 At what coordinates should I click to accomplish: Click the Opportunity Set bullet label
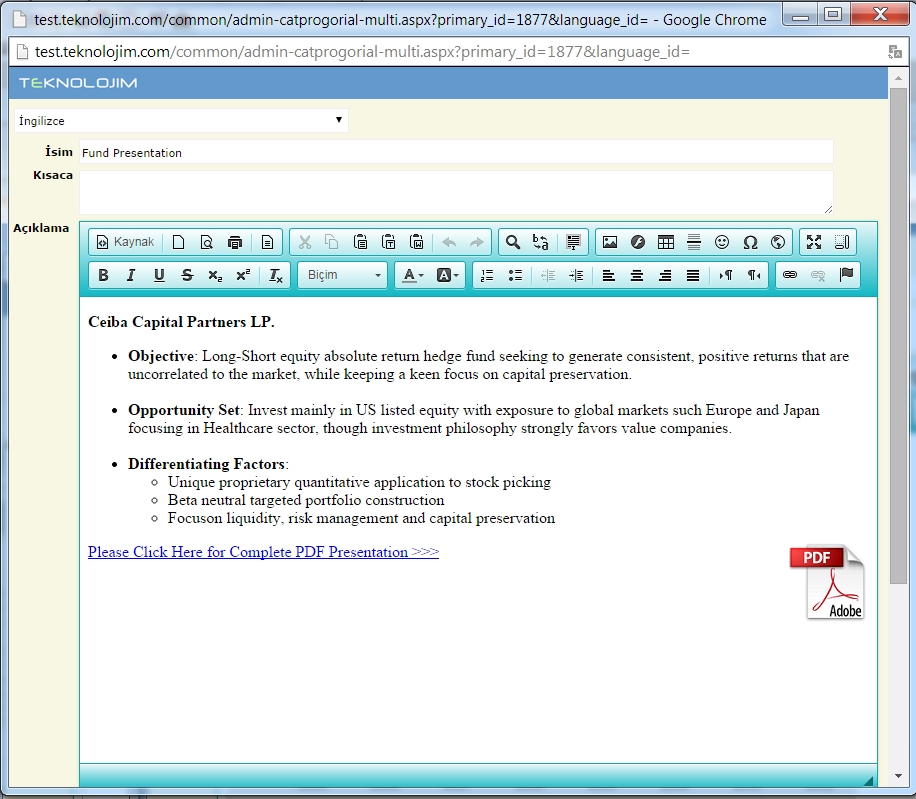(183, 410)
